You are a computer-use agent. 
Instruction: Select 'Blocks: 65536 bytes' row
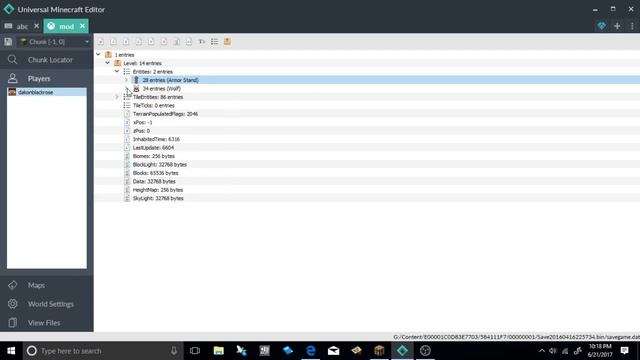367,173
